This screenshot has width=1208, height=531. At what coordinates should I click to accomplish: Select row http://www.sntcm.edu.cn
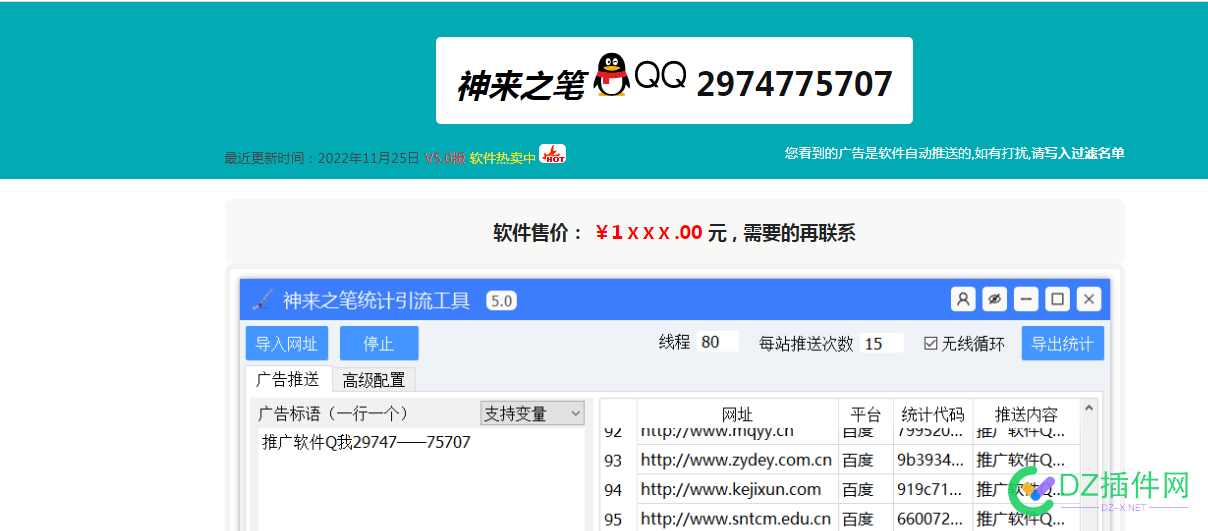coord(736,519)
